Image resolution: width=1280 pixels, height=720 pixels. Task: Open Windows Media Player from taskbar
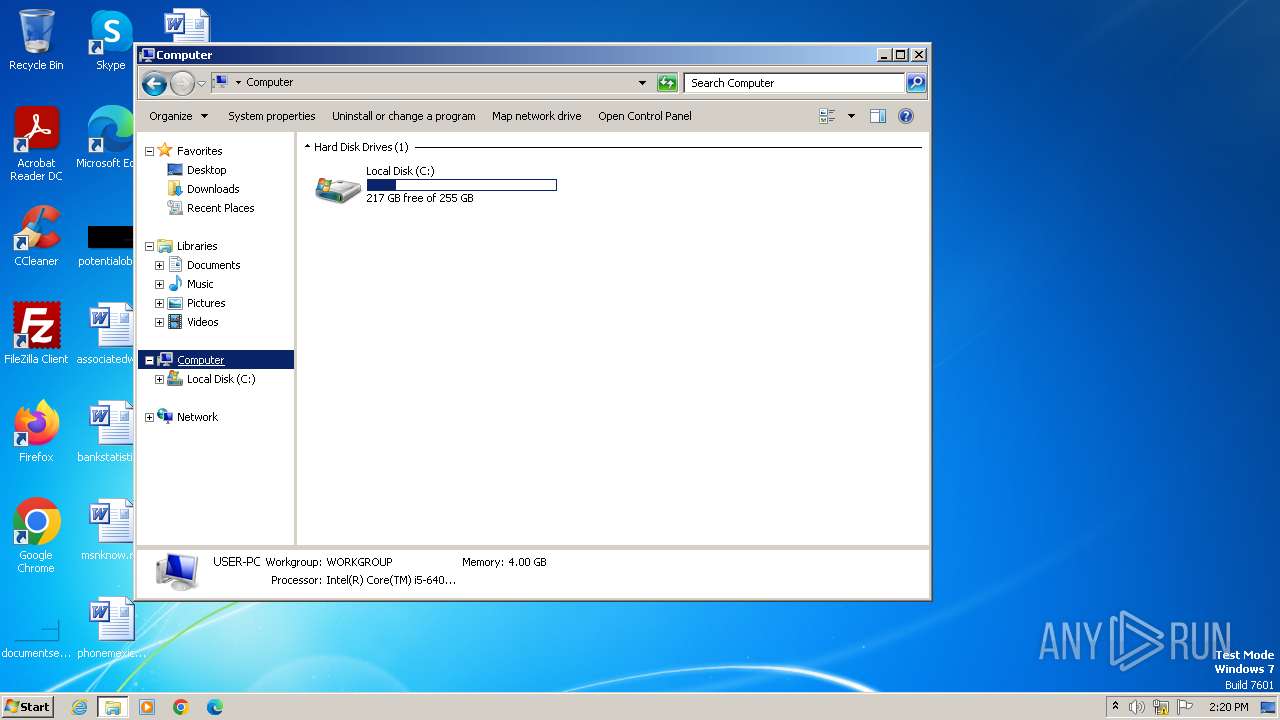tap(147, 707)
